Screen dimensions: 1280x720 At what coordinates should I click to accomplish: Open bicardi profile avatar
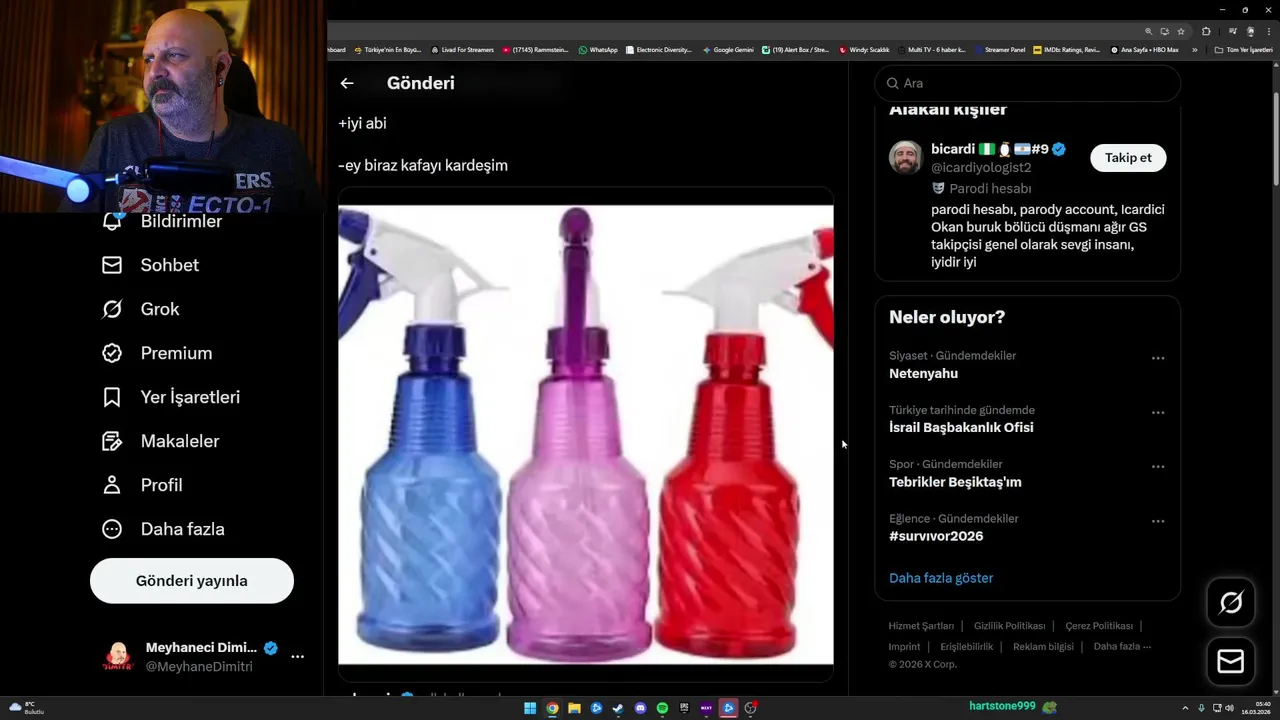(906, 158)
